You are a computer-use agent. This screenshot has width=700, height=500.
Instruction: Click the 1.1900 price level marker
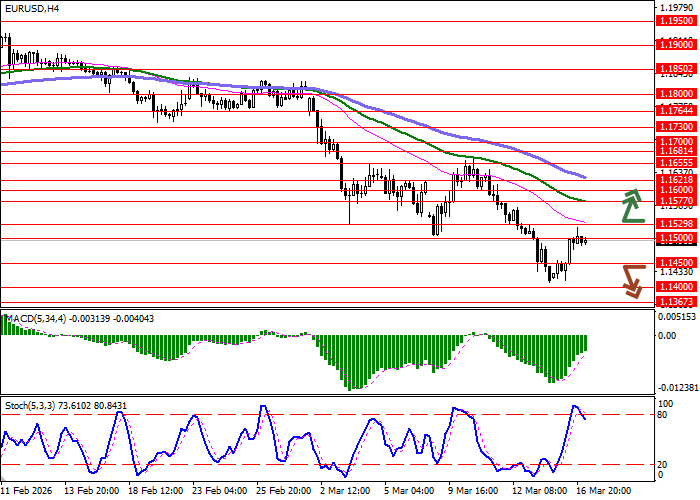676,45
